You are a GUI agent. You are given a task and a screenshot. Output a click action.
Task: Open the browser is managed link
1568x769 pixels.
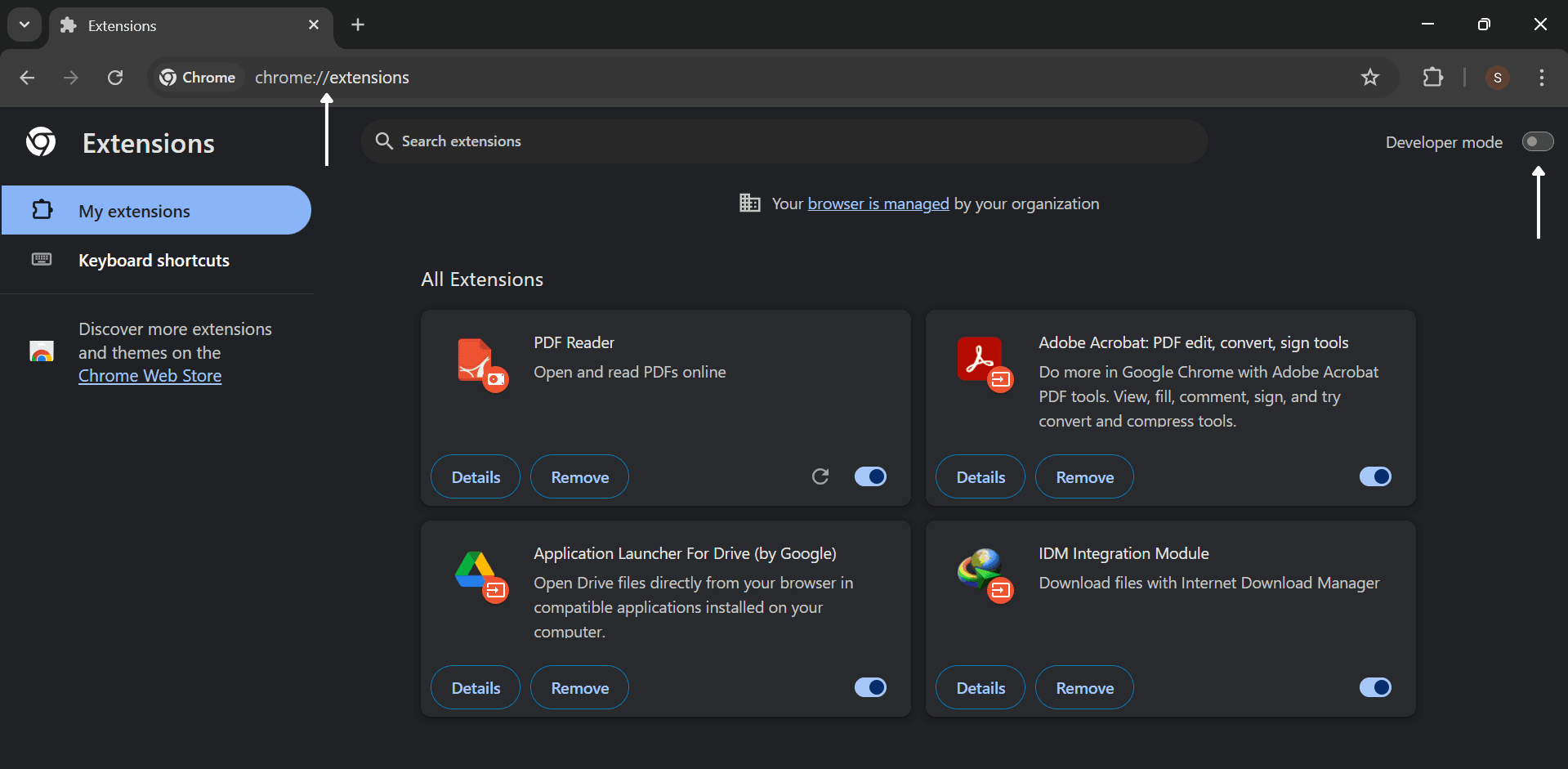pos(878,203)
